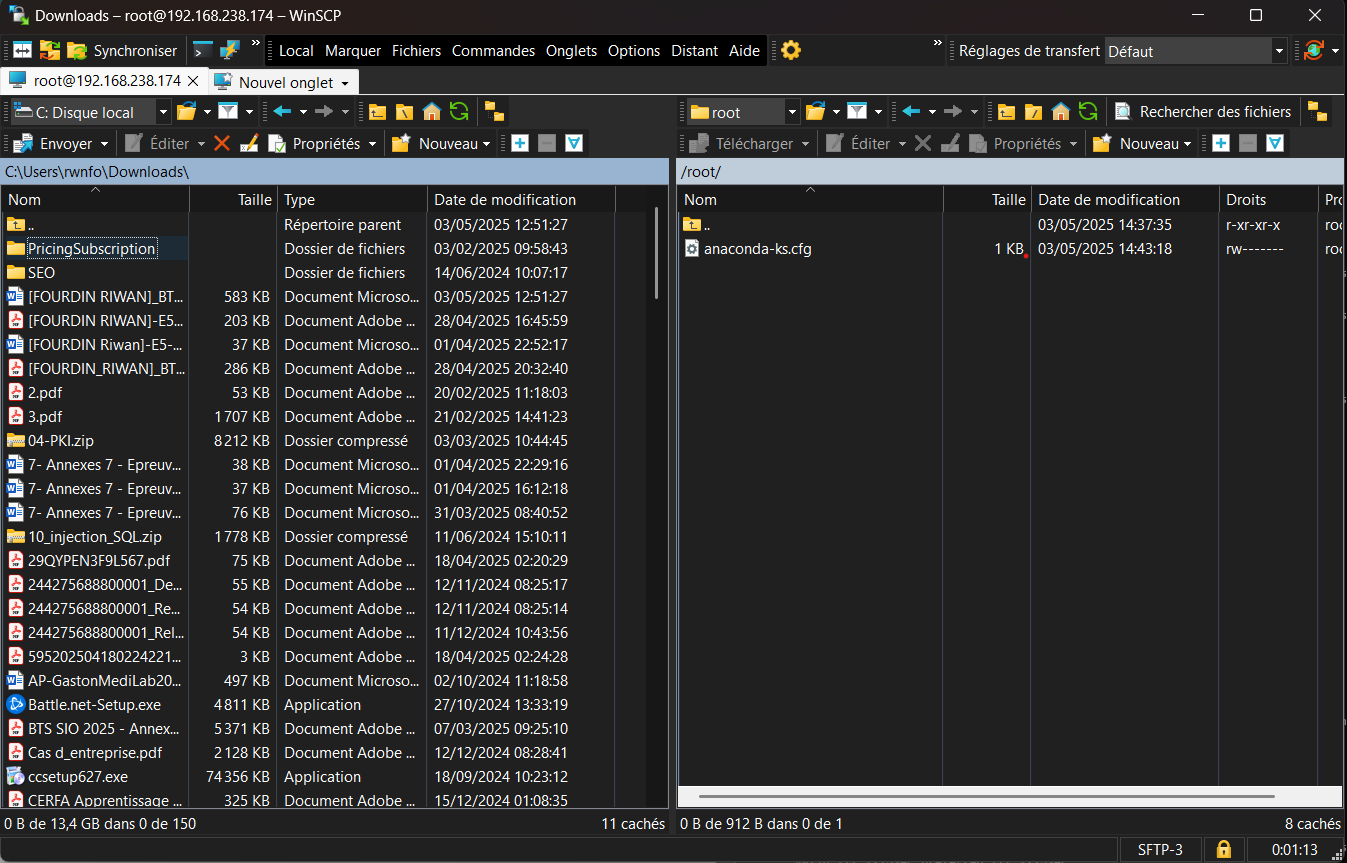Image resolution: width=1347 pixels, height=863 pixels.
Task: Open the Local menu
Action: click(x=296, y=50)
